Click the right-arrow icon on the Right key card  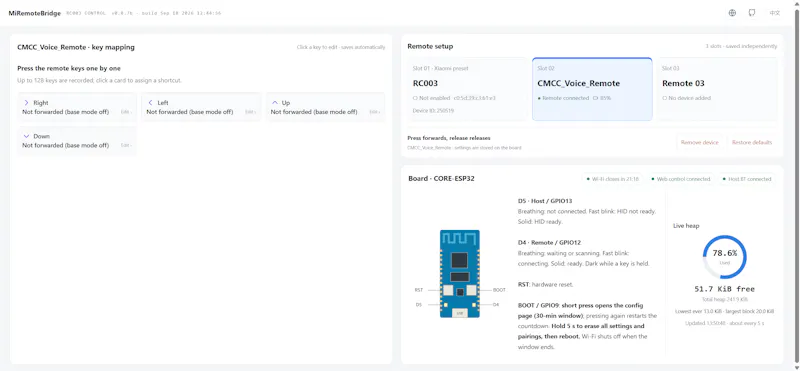27,103
